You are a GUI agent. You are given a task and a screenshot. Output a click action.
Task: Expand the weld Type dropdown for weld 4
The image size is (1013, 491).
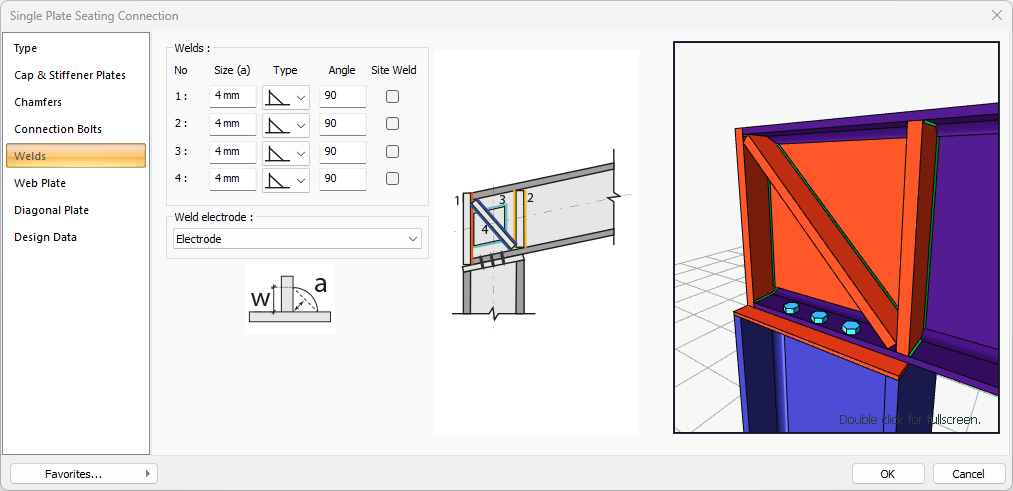[x=286, y=180]
